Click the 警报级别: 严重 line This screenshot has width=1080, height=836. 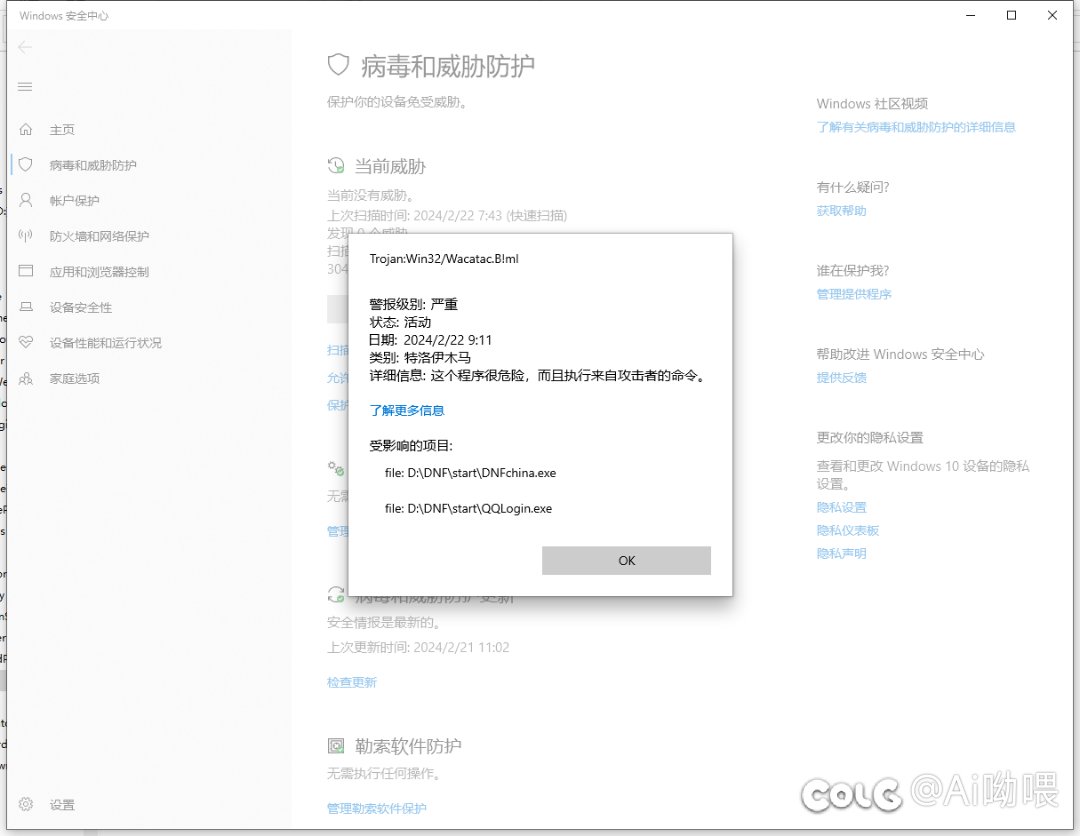coord(413,304)
